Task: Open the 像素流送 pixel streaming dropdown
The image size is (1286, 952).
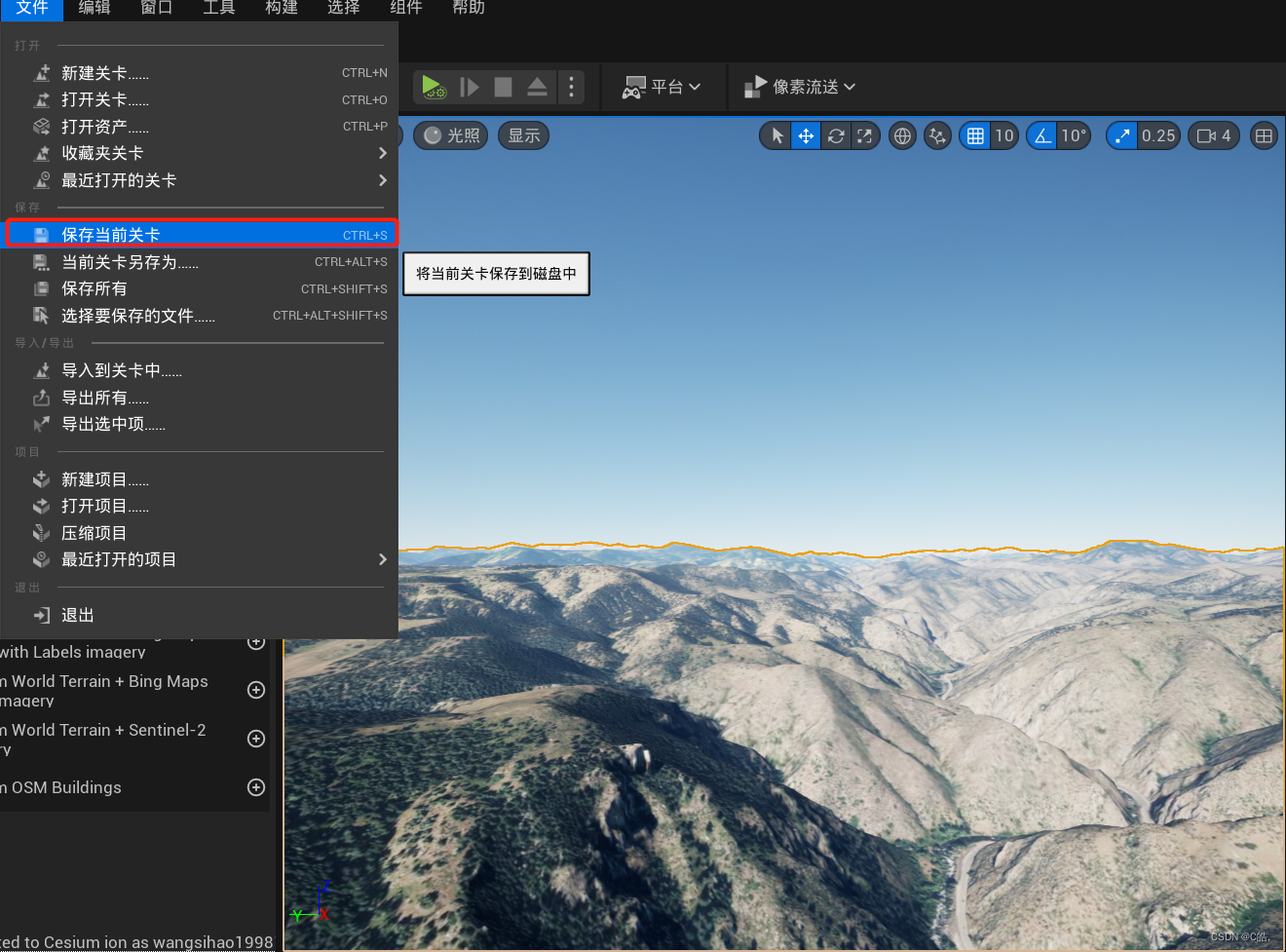Action: pos(800,87)
